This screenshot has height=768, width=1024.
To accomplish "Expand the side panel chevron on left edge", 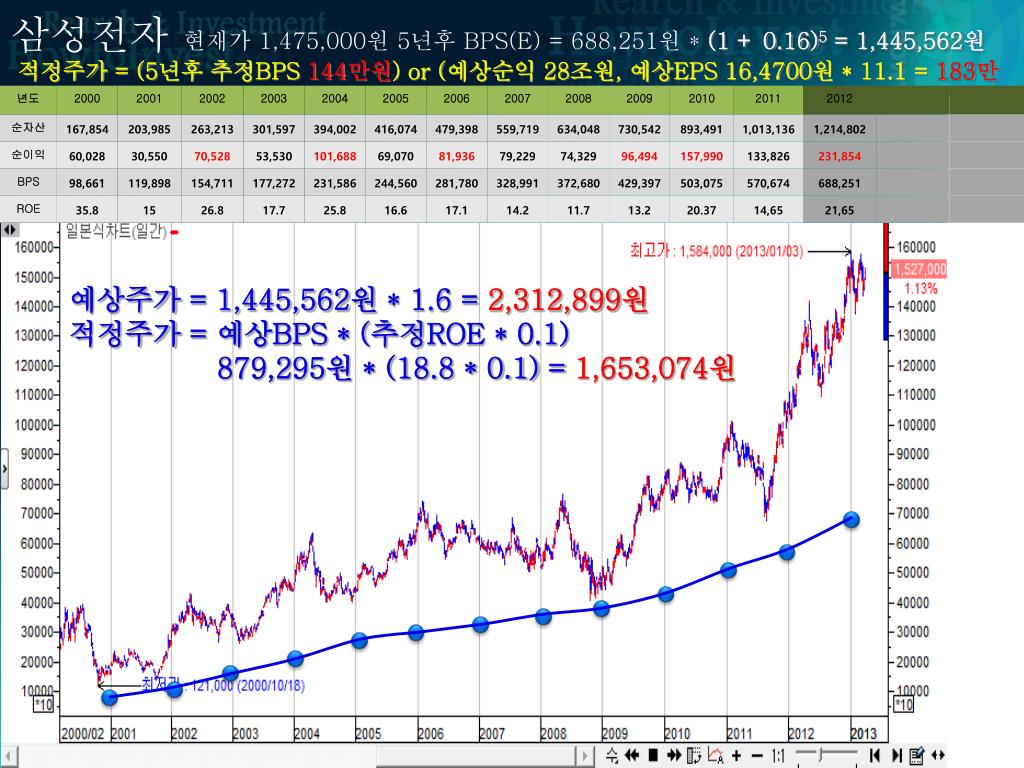I will coord(4,469).
